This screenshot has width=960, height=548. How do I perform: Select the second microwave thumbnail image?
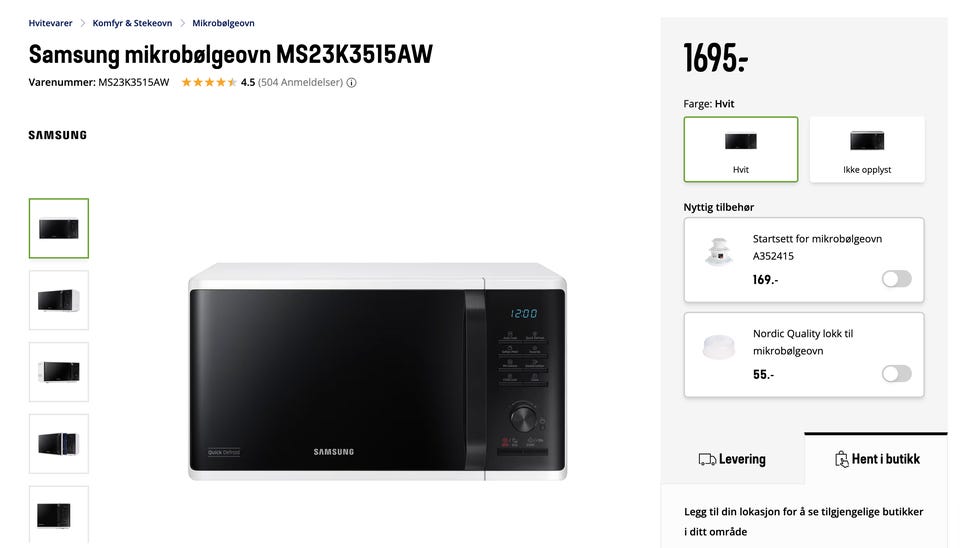point(59,300)
